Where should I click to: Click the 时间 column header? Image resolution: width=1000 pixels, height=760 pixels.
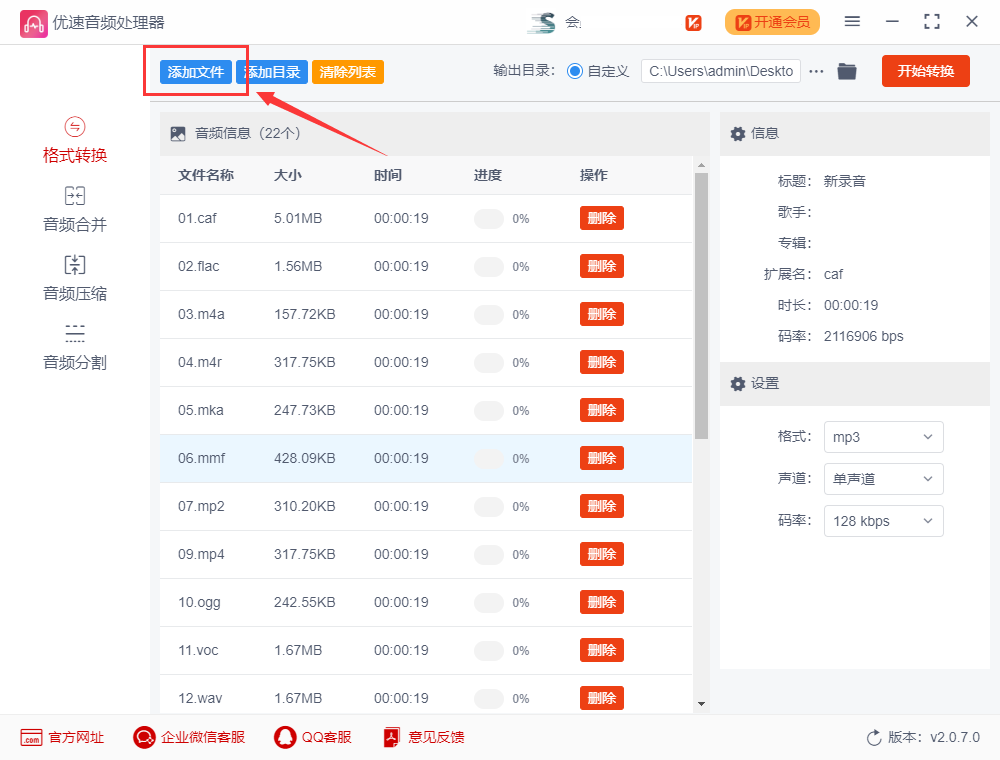tap(388, 175)
